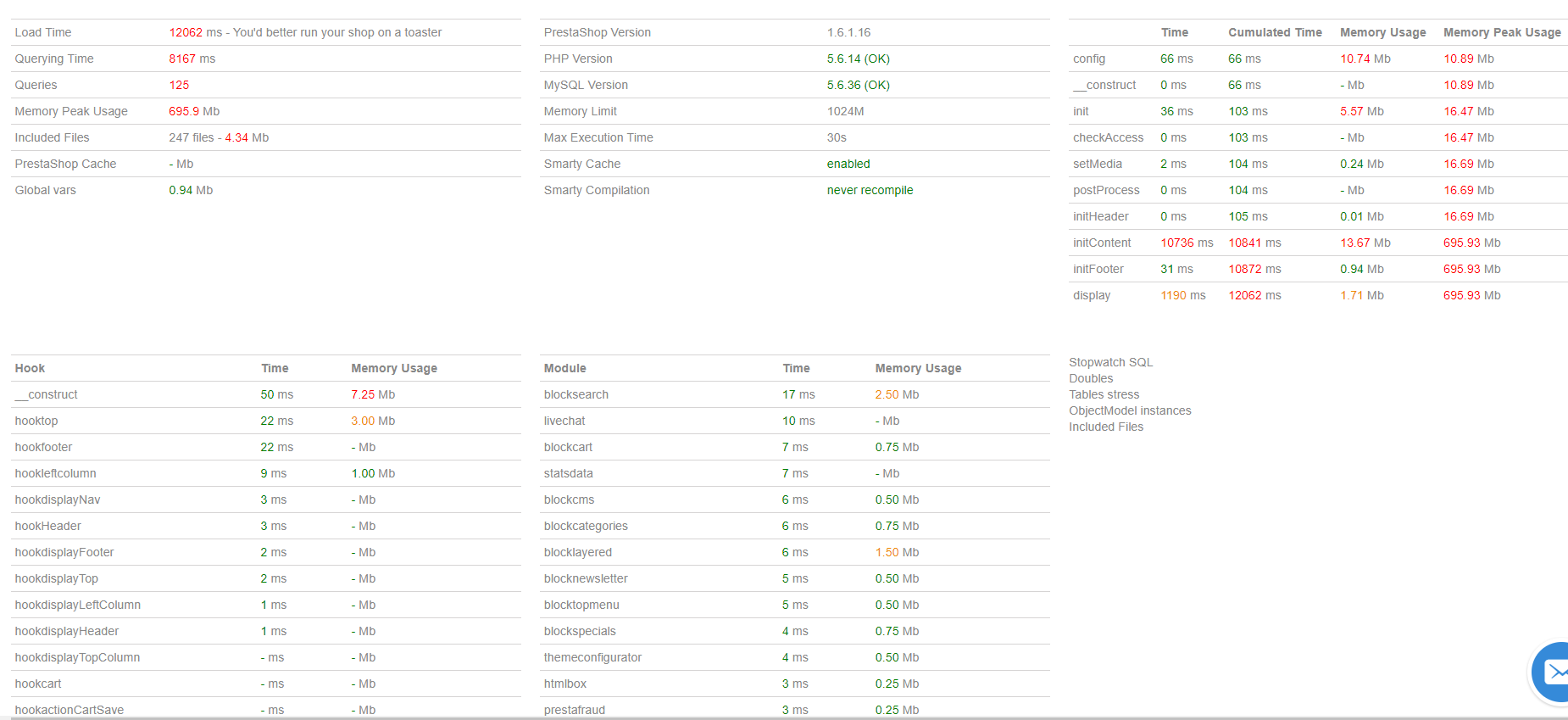Click the "never recompile" Smarty Compilation value
1568x720 pixels.
[x=870, y=190]
